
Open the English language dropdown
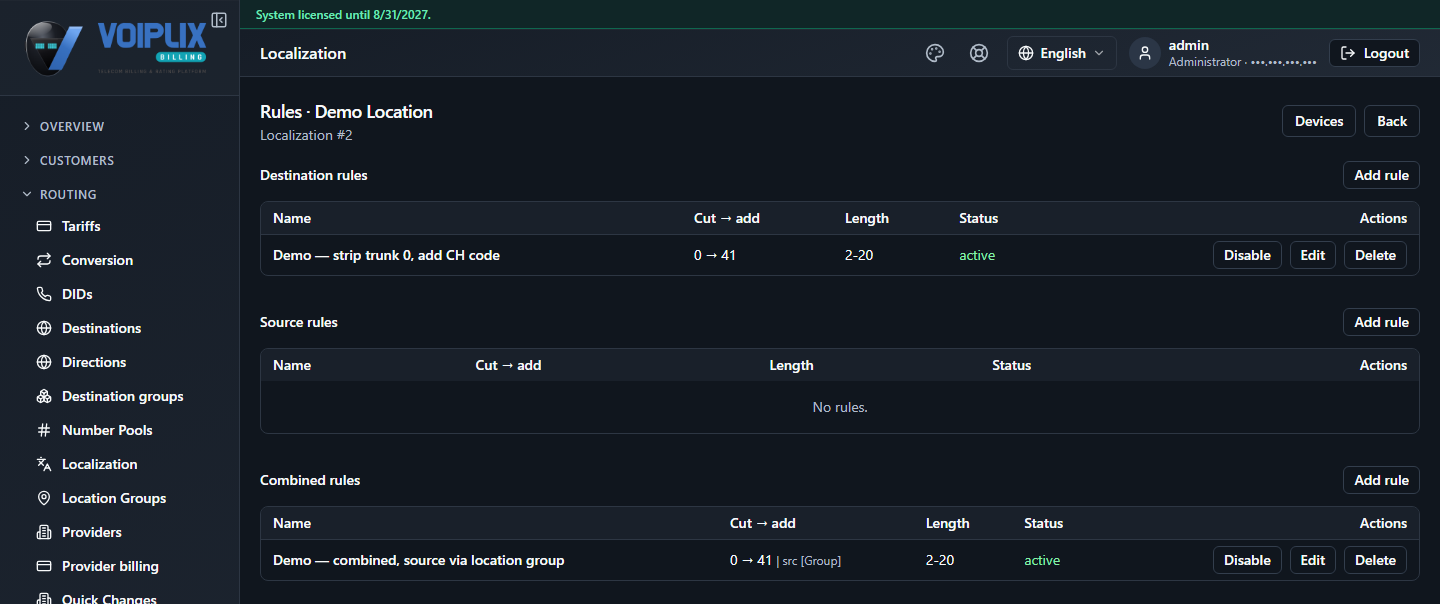tap(1062, 54)
